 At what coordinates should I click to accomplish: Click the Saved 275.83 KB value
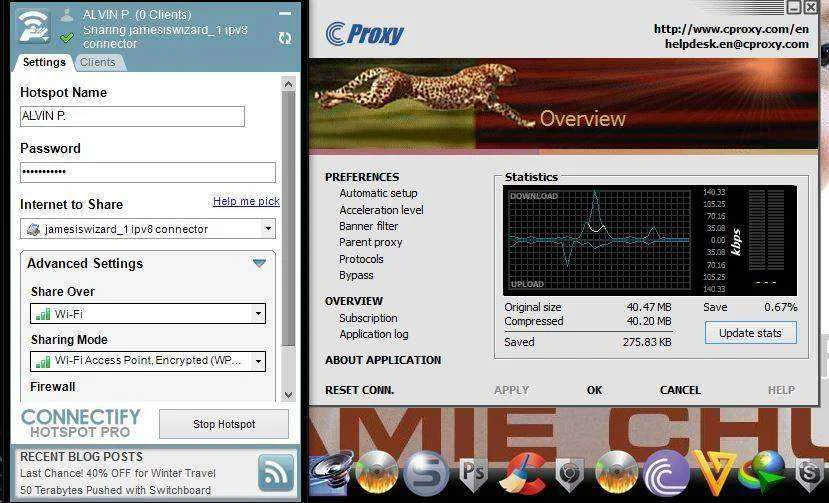pos(647,342)
